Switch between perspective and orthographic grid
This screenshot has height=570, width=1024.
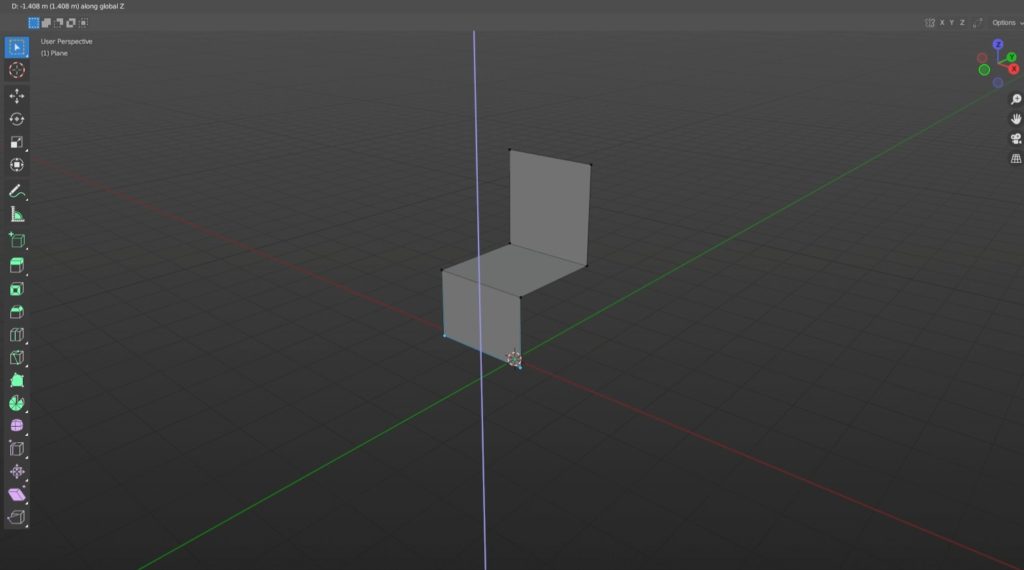1016,158
